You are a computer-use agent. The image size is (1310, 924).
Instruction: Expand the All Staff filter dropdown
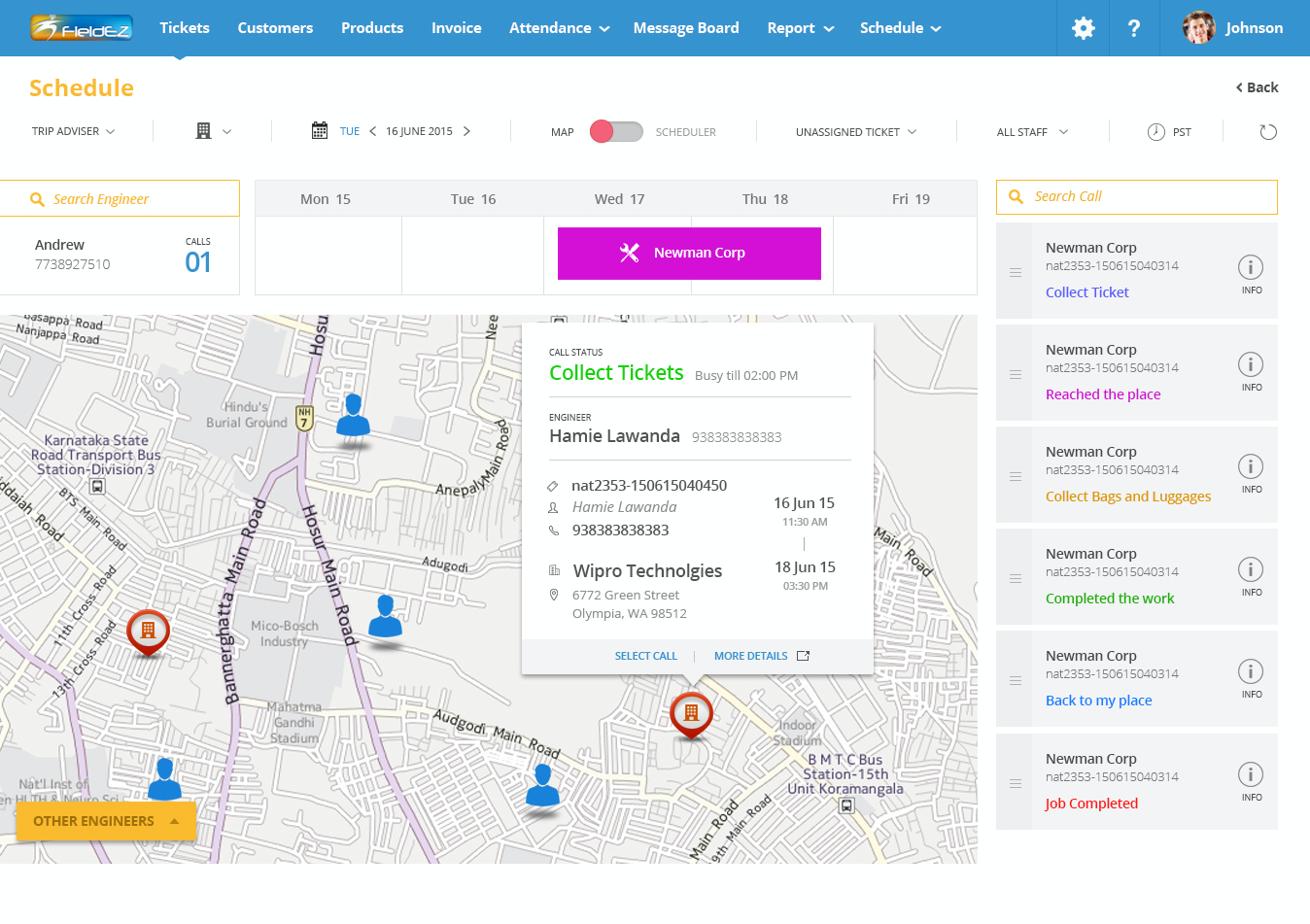click(x=1032, y=132)
